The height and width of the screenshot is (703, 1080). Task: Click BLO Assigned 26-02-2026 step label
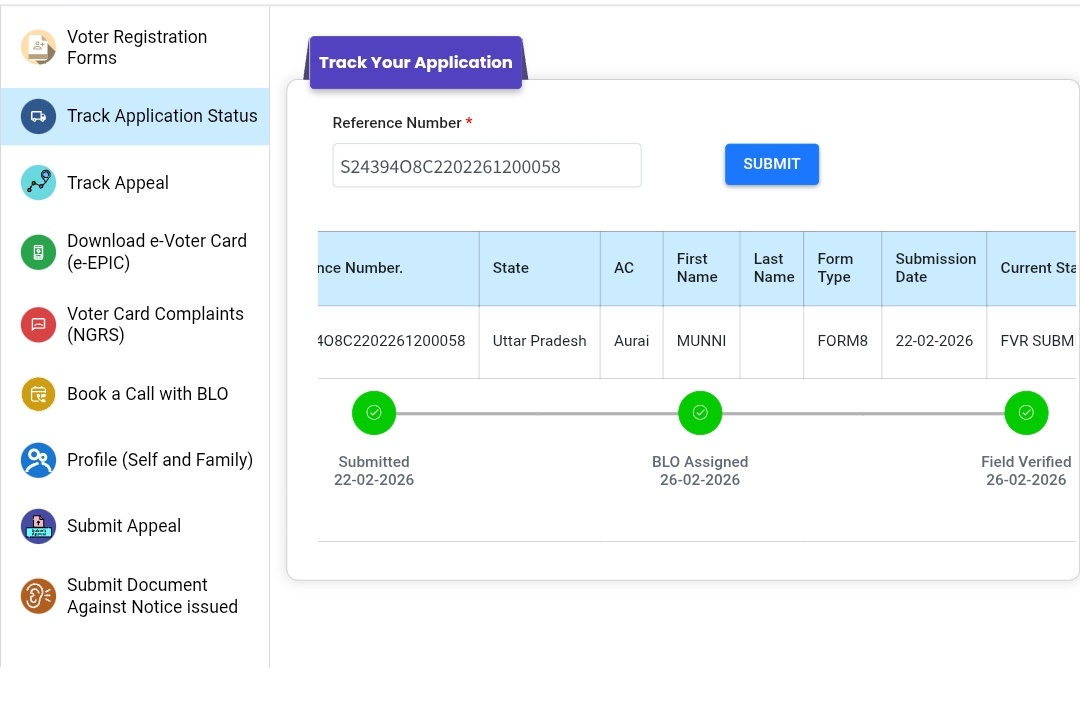pyautogui.click(x=700, y=471)
